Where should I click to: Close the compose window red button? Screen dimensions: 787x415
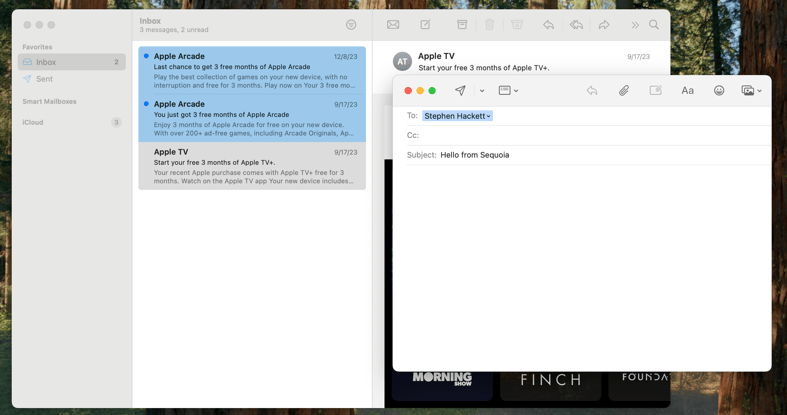click(x=408, y=90)
